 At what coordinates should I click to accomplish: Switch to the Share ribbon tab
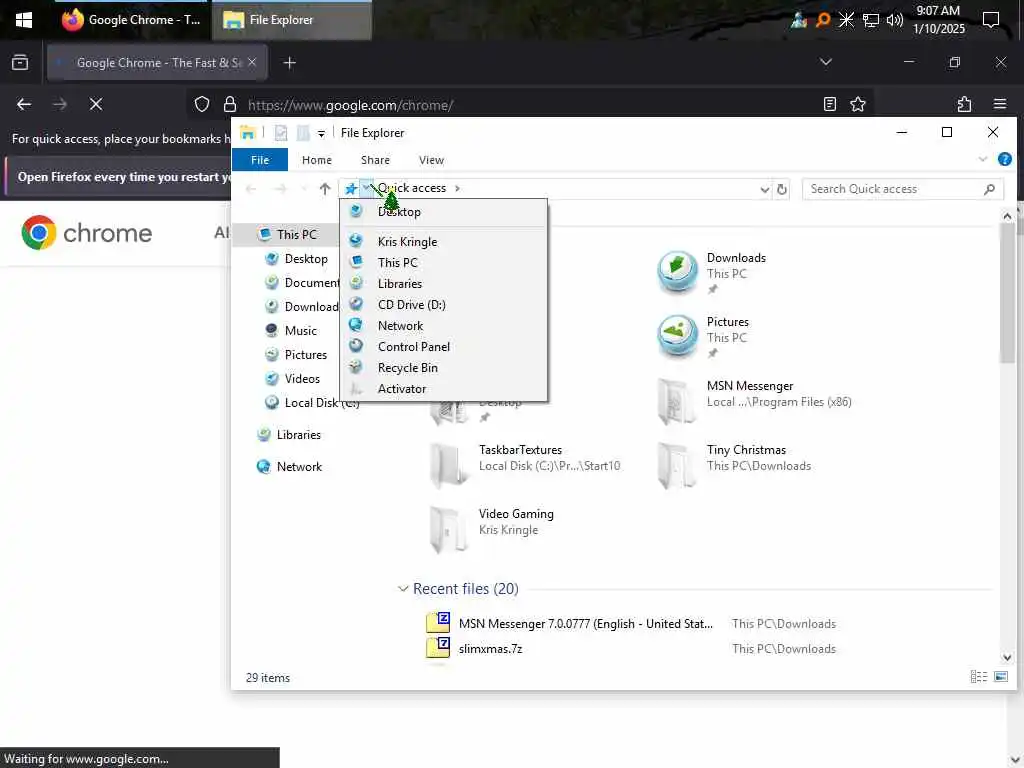(x=375, y=160)
